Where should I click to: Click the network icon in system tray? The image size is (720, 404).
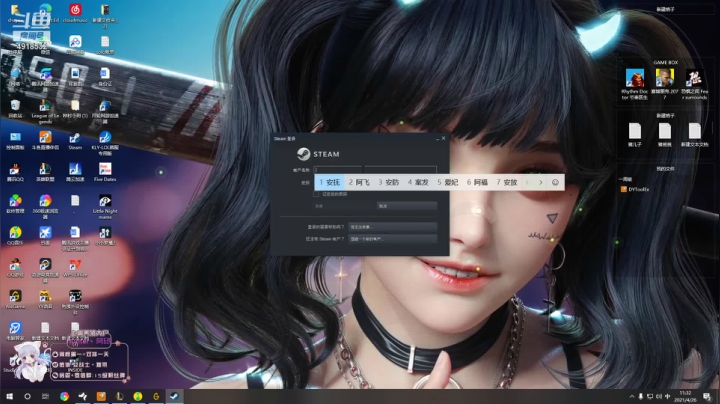click(650, 396)
